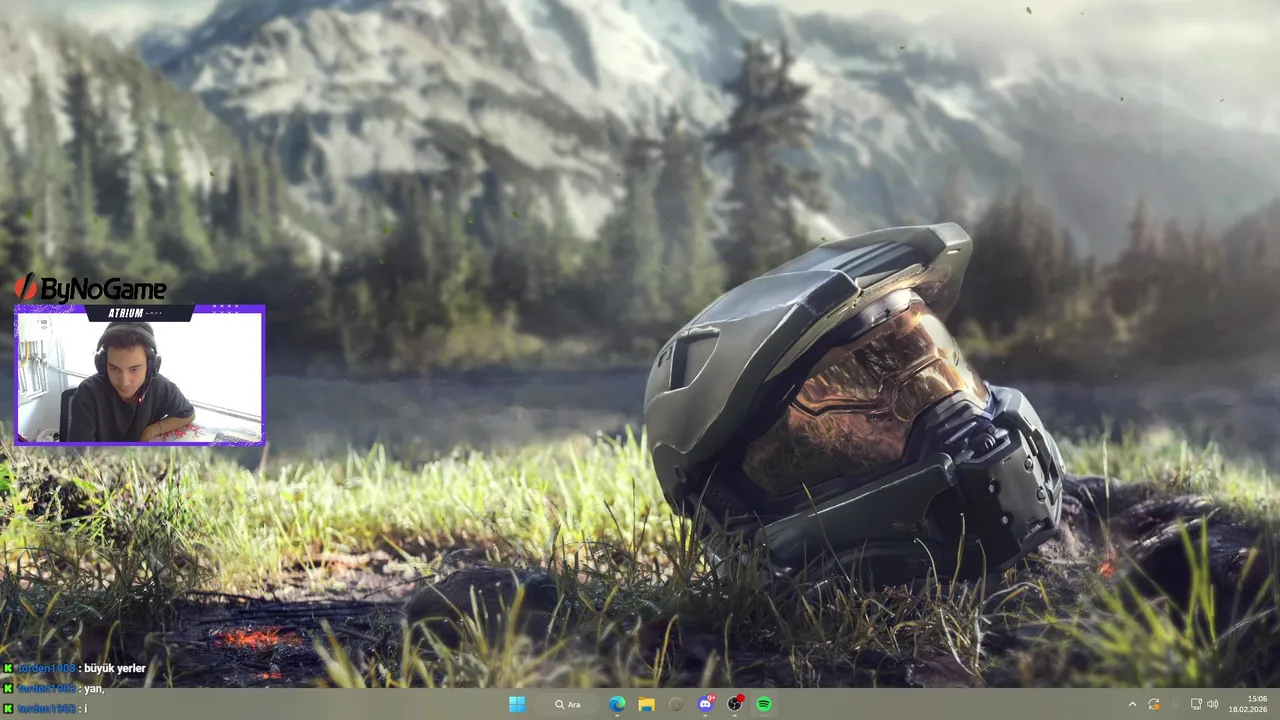Click the microphone tray icon
Viewport: 1280px width, 720px height.
tap(1175, 704)
